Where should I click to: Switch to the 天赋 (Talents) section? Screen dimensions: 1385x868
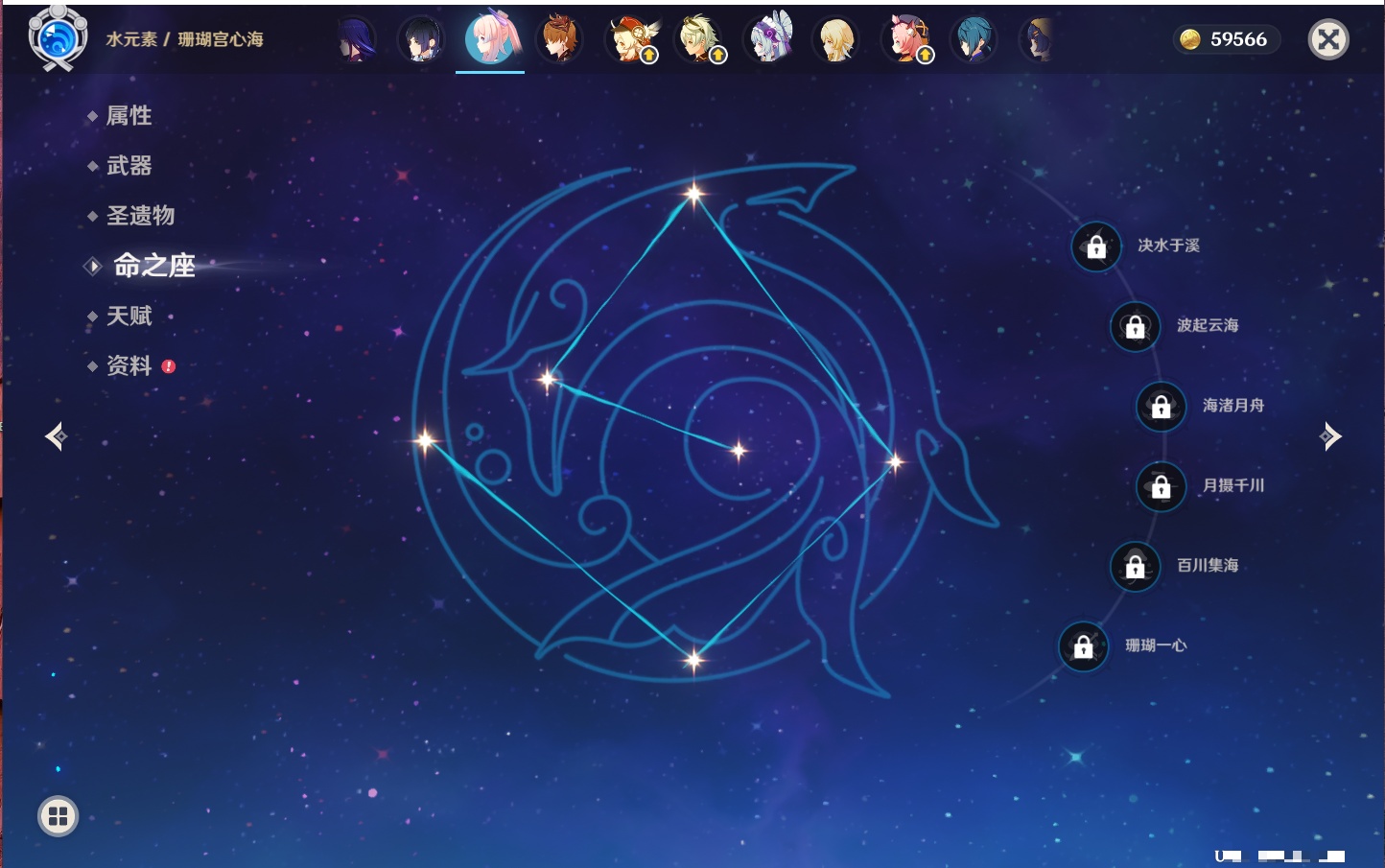(129, 316)
